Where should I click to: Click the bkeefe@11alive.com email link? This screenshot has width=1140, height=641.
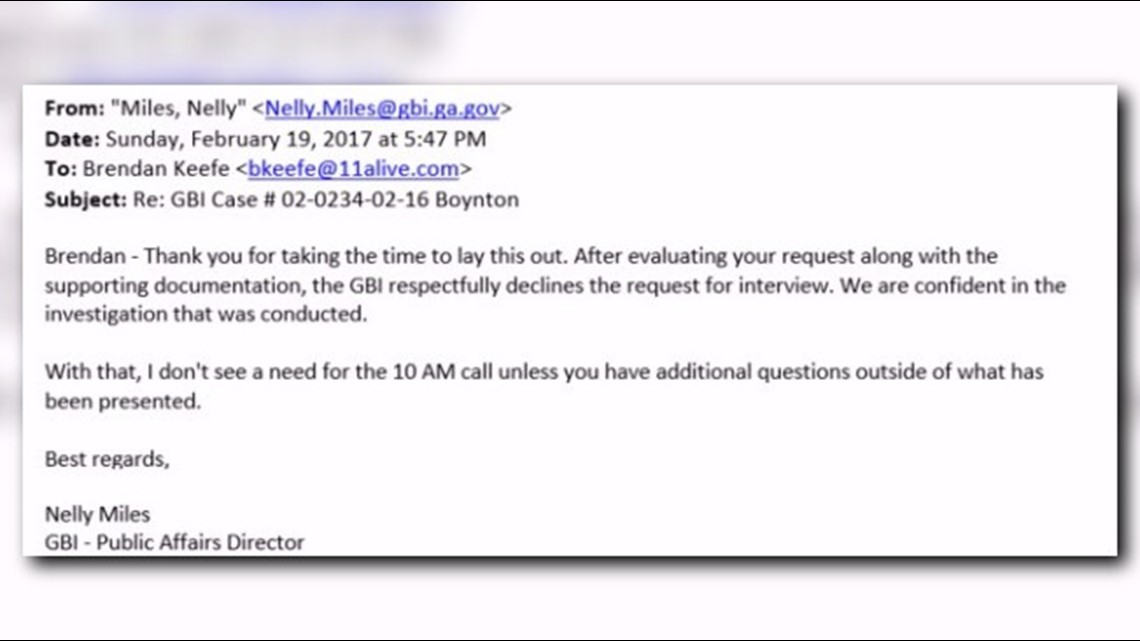[x=353, y=169]
